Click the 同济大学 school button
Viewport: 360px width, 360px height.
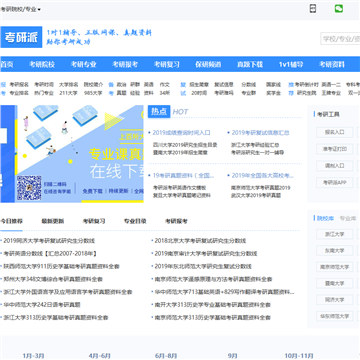point(335,300)
